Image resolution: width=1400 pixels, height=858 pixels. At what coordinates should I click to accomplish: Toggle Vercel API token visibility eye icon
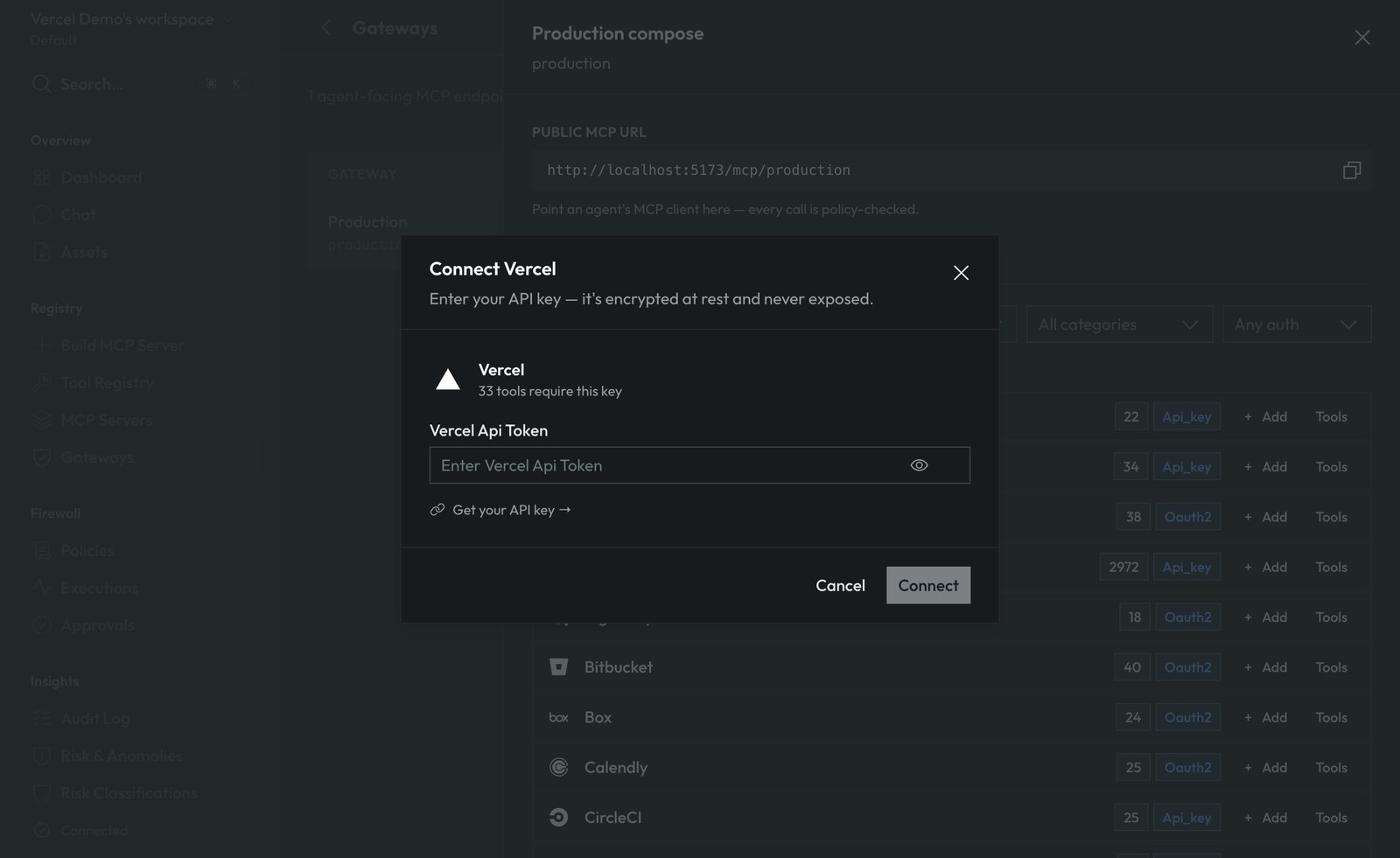click(919, 465)
